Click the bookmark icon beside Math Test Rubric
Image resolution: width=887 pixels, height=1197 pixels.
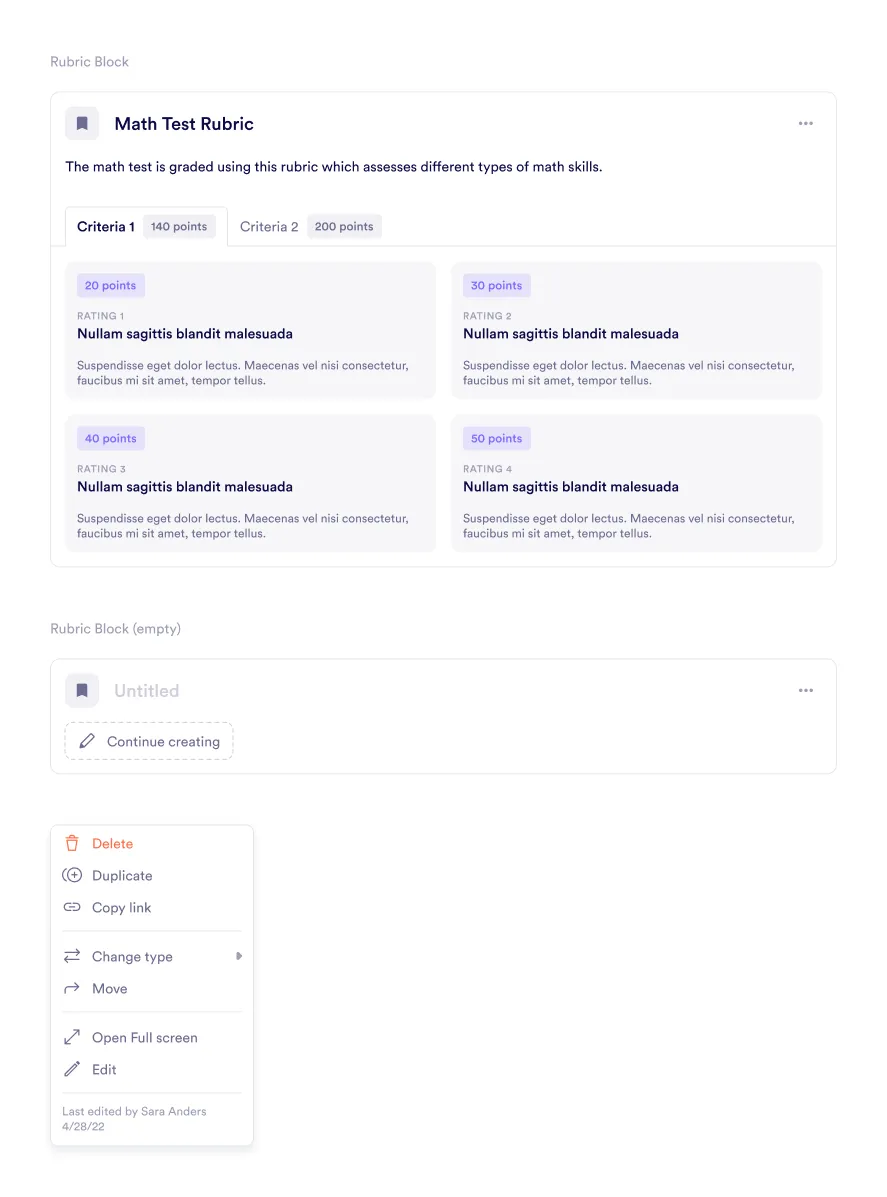tap(82, 124)
